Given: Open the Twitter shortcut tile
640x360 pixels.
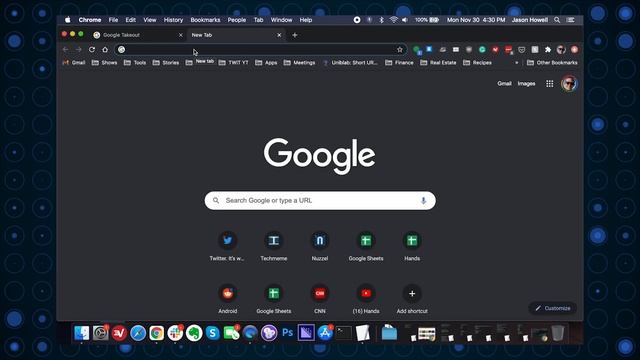Looking at the screenshot, I should [227, 246].
